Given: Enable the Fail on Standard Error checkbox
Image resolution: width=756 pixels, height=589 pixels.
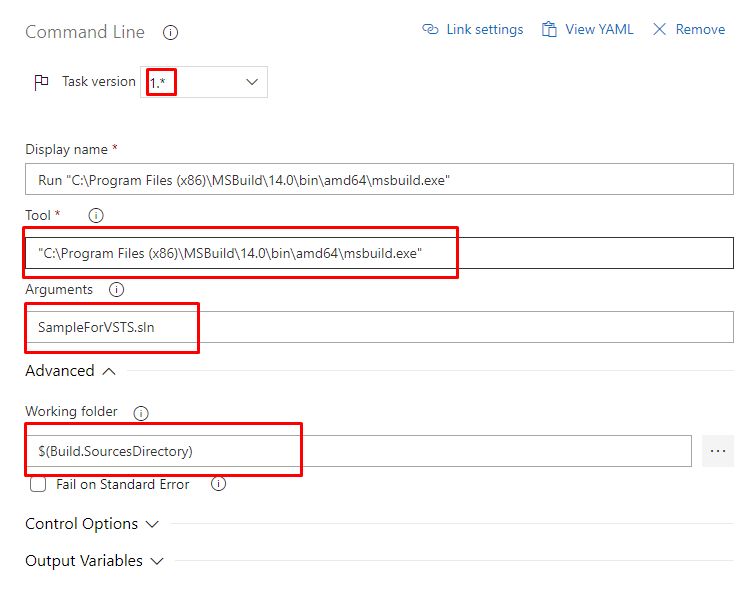Looking at the screenshot, I should [x=38, y=484].
